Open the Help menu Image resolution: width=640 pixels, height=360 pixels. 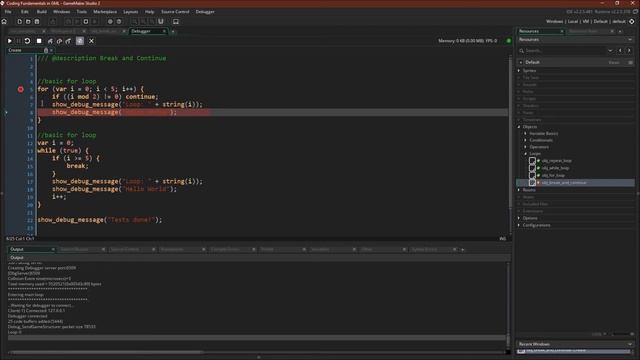149,12
